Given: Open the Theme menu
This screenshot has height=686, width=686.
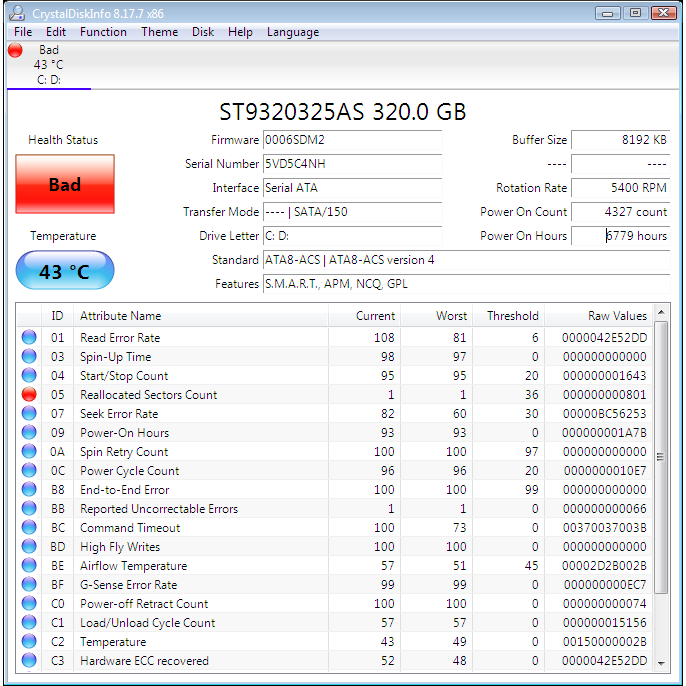Looking at the screenshot, I should 159,32.
